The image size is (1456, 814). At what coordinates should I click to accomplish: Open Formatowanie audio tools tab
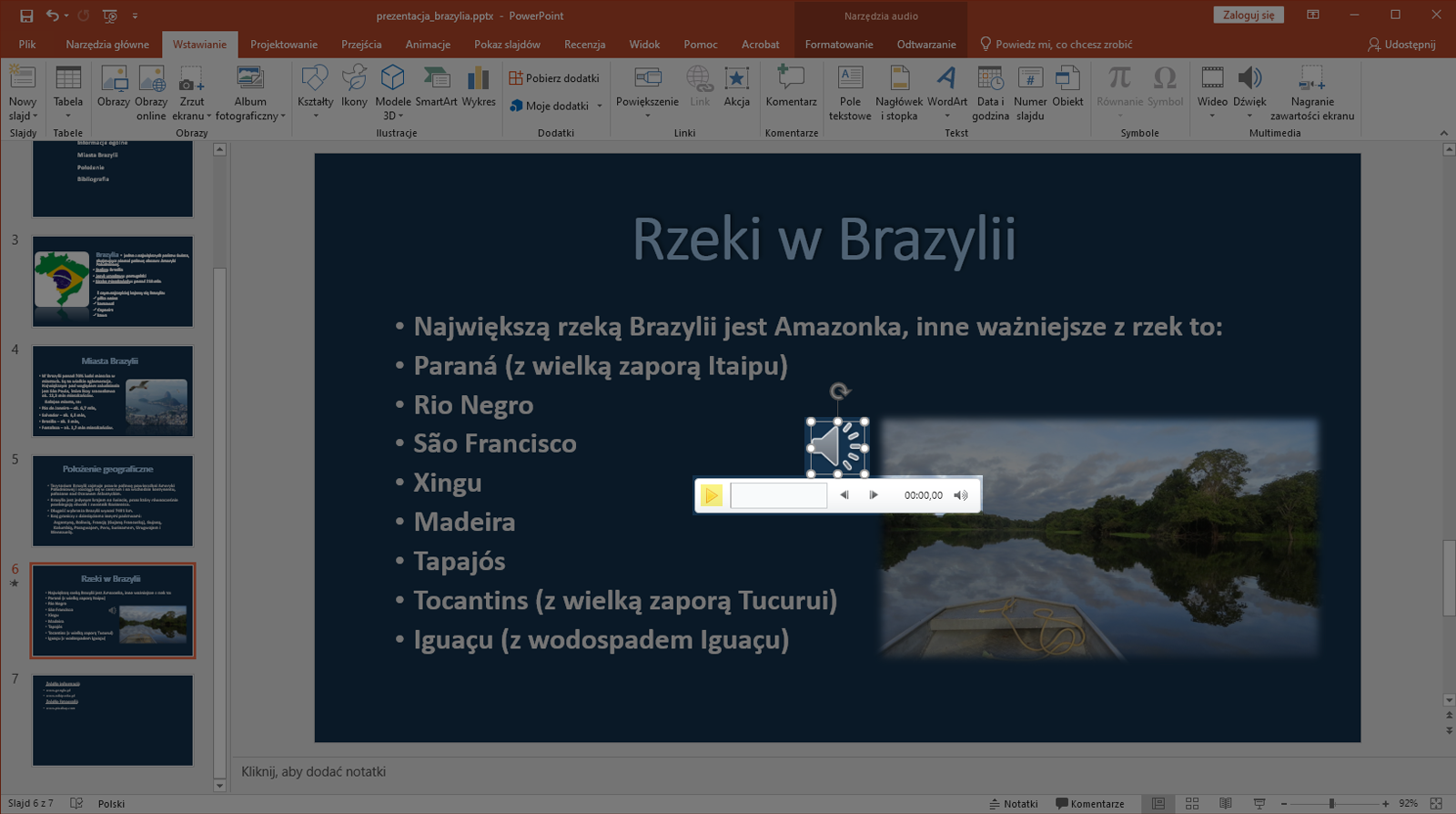point(839,44)
